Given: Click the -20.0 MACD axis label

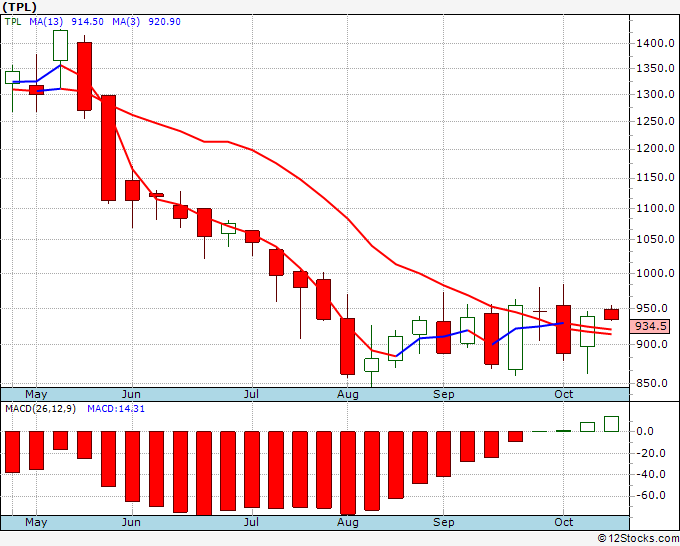Looking at the screenshot, I should pos(650,453).
